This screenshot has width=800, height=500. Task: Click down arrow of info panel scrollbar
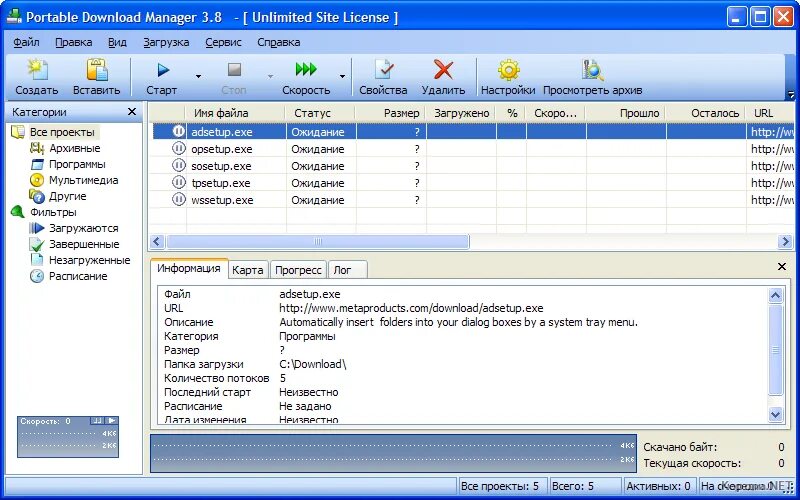pos(776,414)
